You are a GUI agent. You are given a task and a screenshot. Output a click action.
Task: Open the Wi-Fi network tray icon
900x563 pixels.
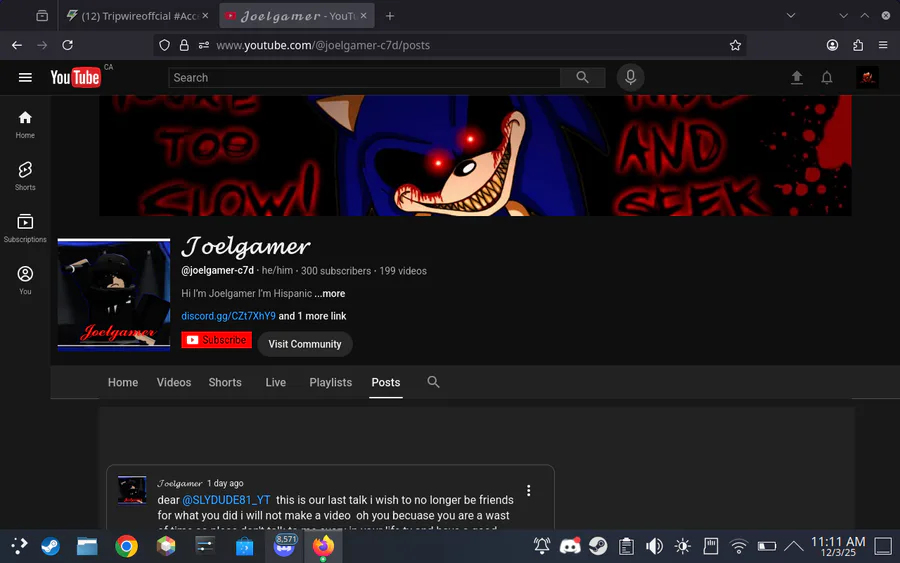(x=739, y=546)
